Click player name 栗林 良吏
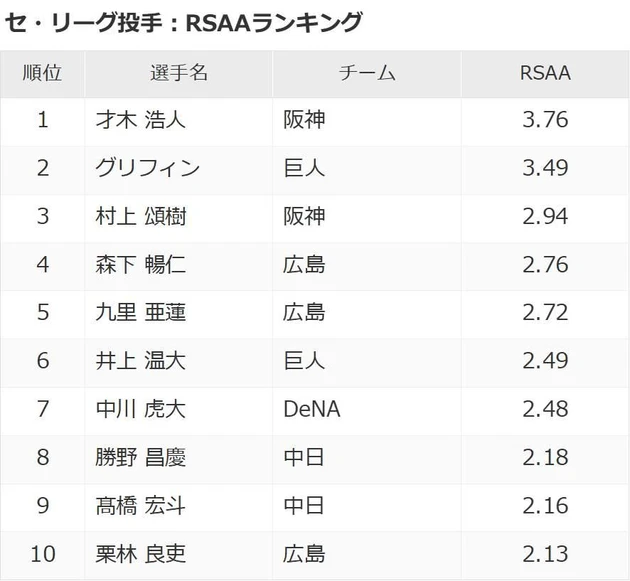Image resolution: width=630 pixels, height=581 pixels. (x=140, y=553)
